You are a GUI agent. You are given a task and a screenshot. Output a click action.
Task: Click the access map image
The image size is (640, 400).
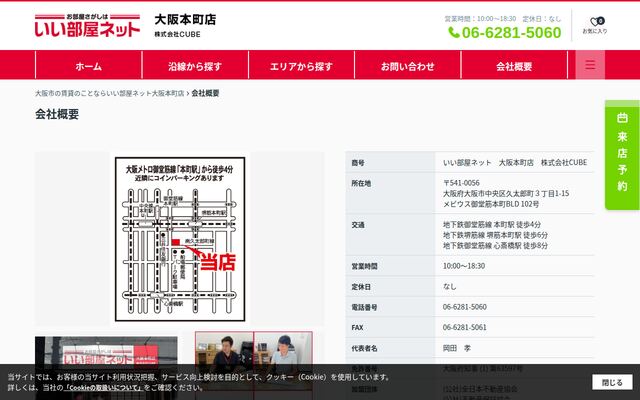180,239
